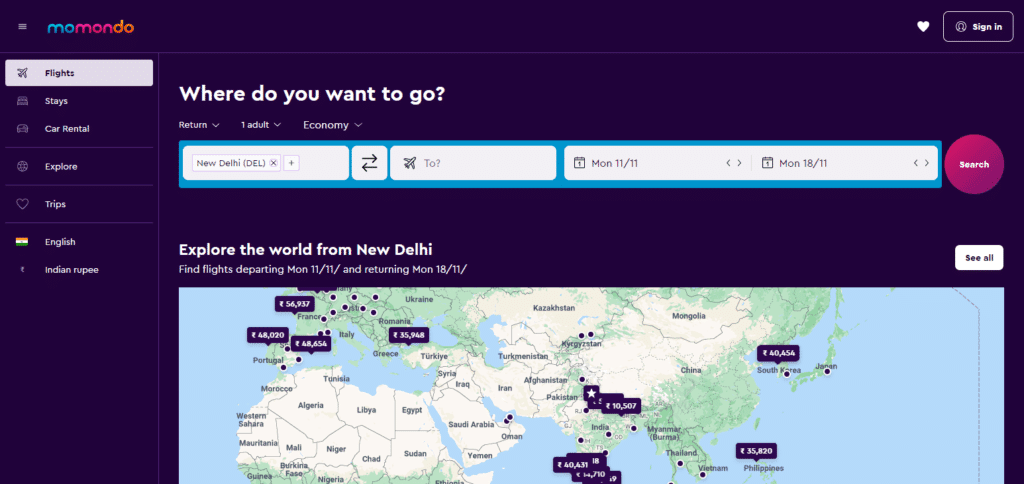Select Stays in the sidebar
Screen dimensions: 1024x484
[79, 101]
